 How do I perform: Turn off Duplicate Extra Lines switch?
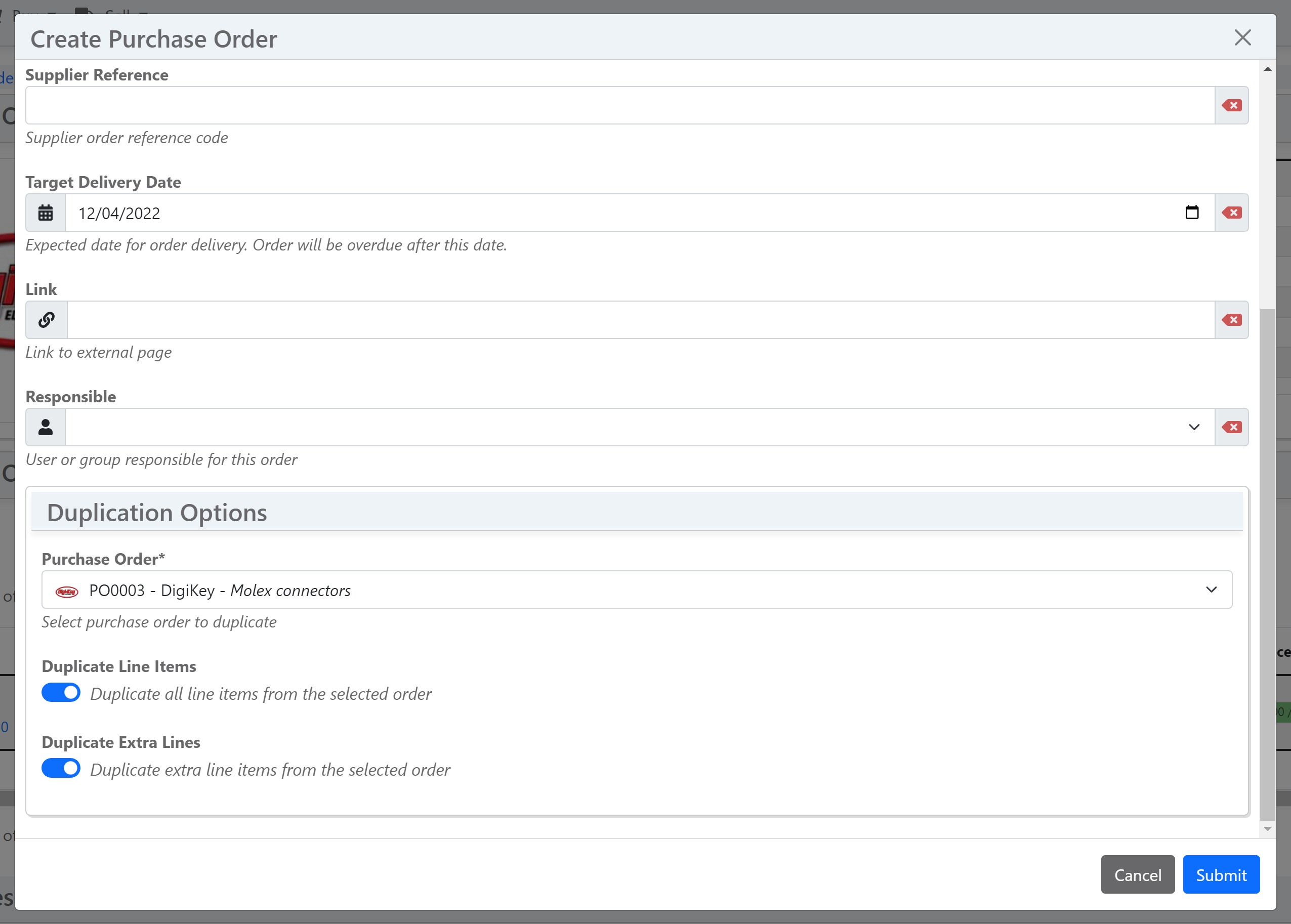point(61,768)
